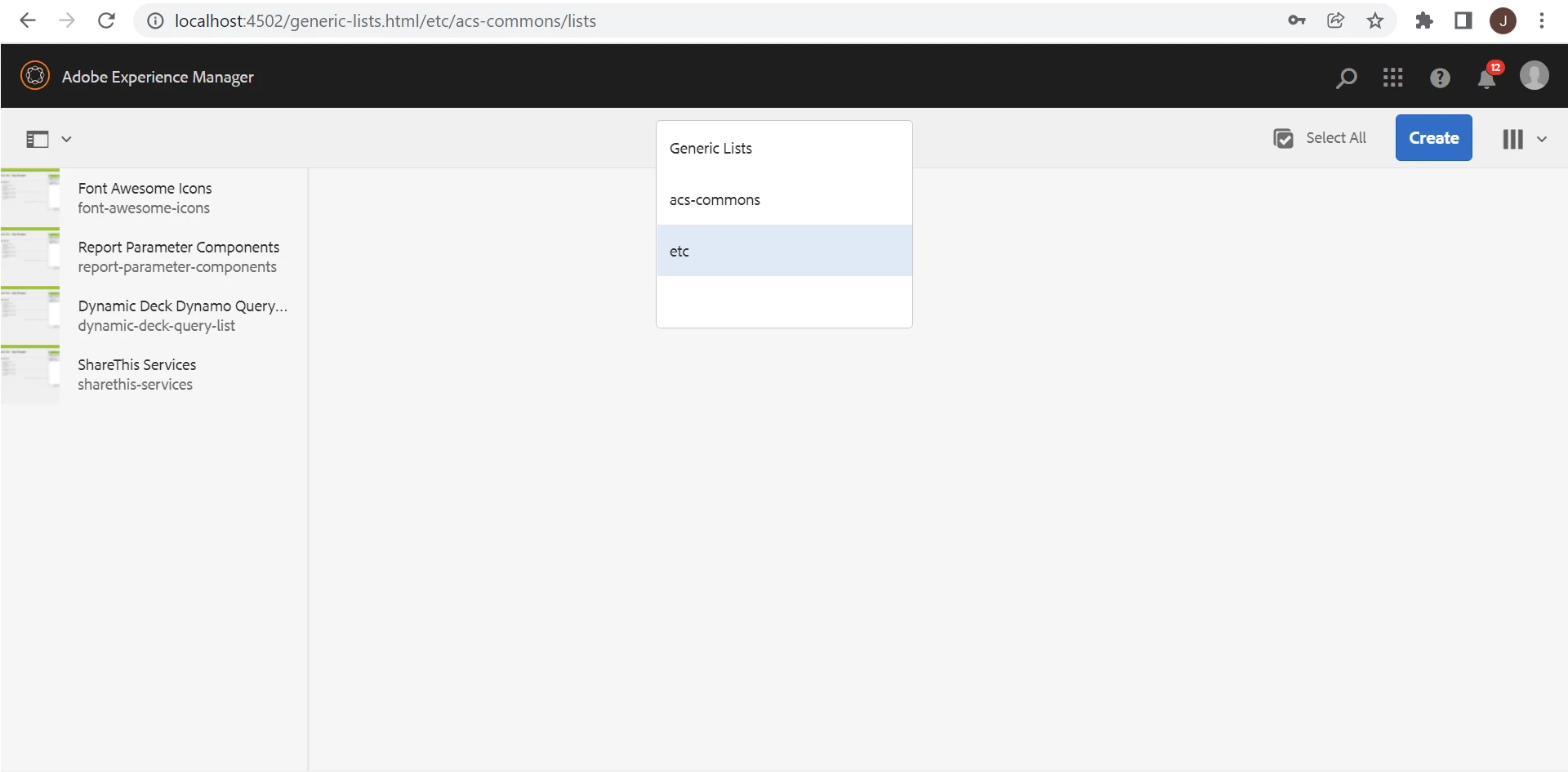
Task: Click the Adobe Experience Manager logo icon
Action: (x=35, y=76)
